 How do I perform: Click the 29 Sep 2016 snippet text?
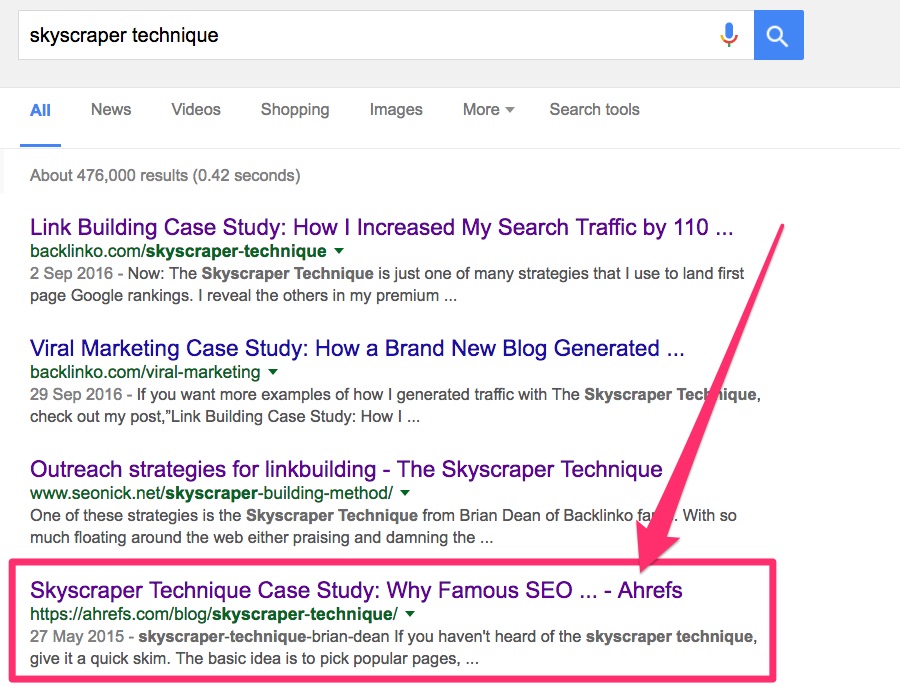[x=395, y=406]
